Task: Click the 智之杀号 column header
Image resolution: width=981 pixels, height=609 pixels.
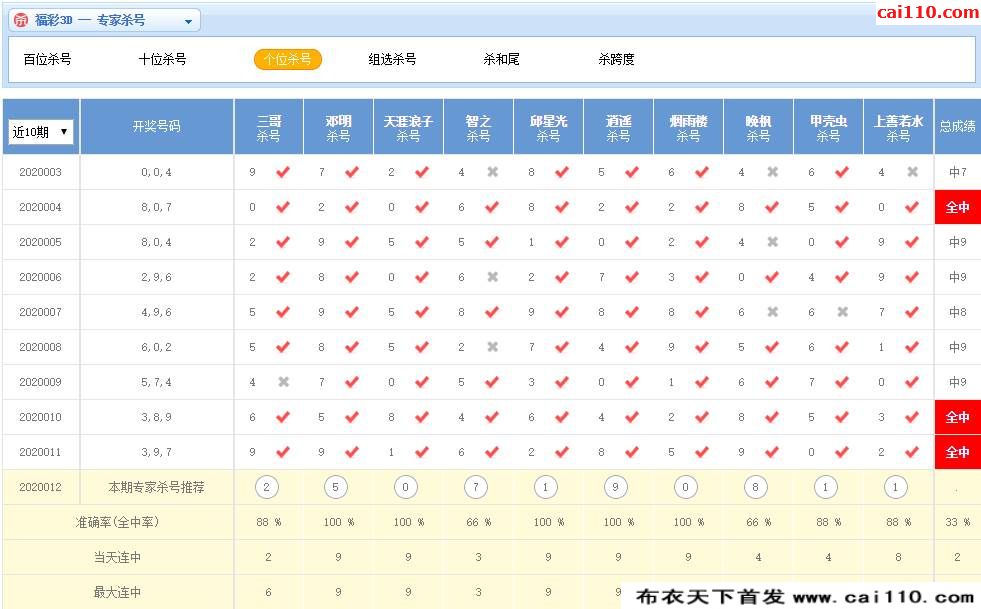Action: click(x=479, y=127)
